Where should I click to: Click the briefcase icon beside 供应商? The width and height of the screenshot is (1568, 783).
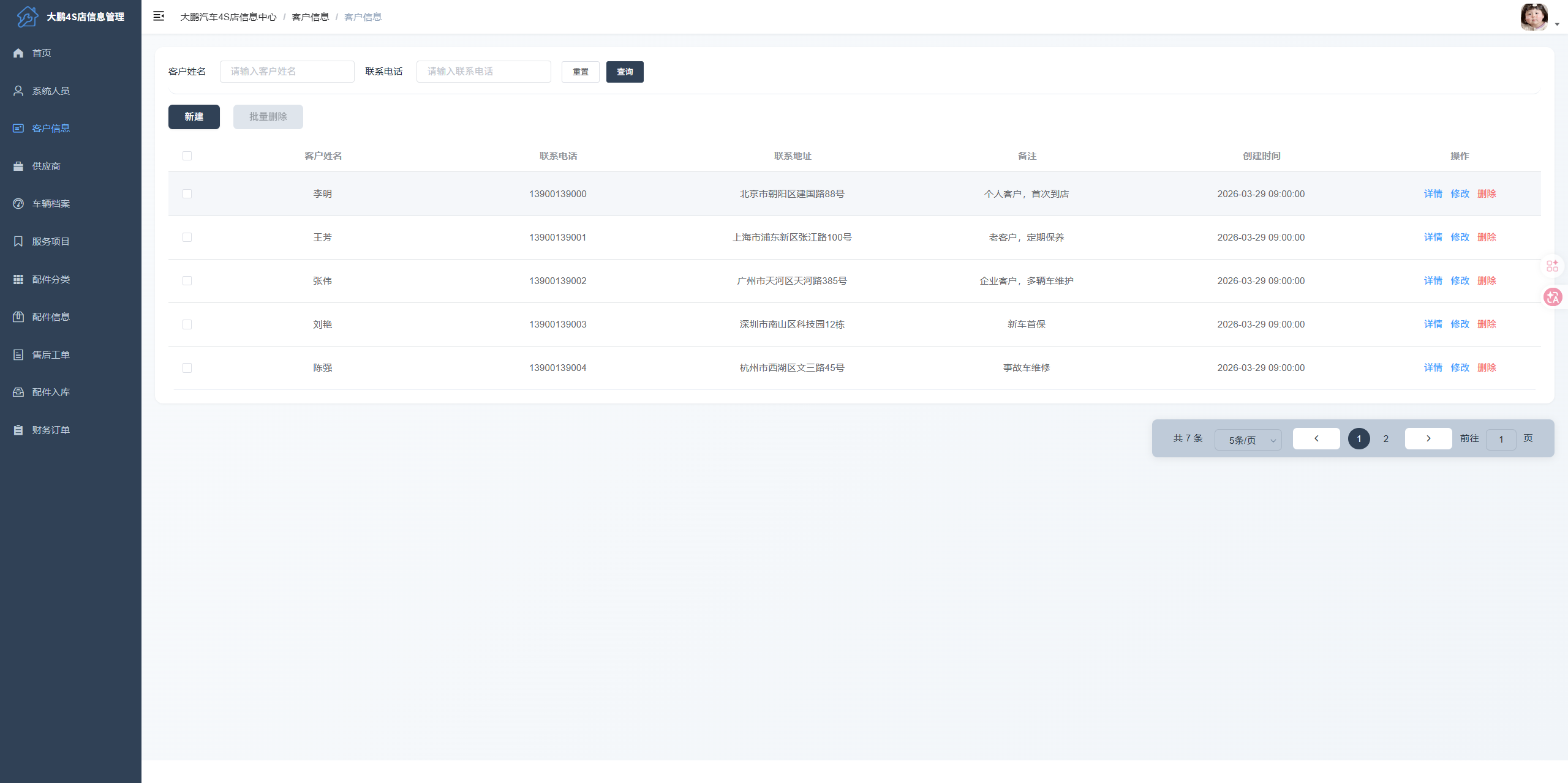18,167
